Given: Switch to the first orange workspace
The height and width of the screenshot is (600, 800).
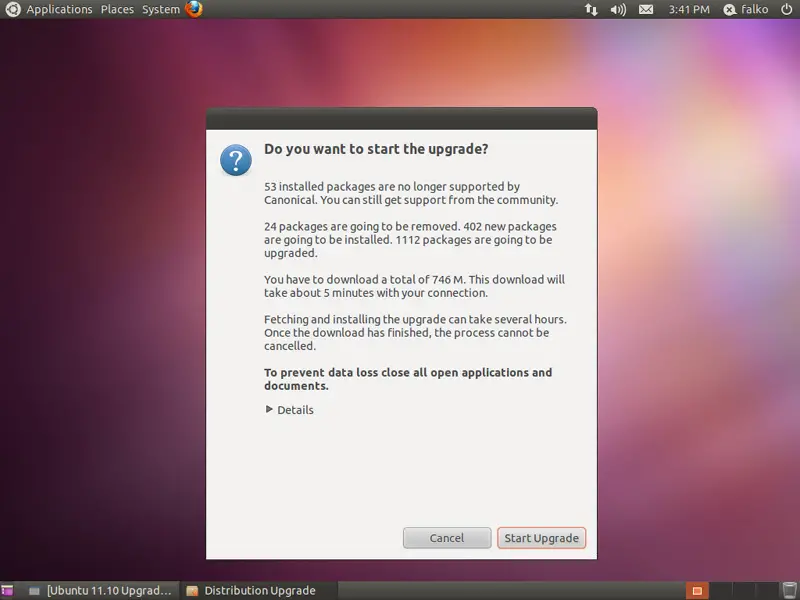Looking at the screenshot, I should (x=697, y=590).
